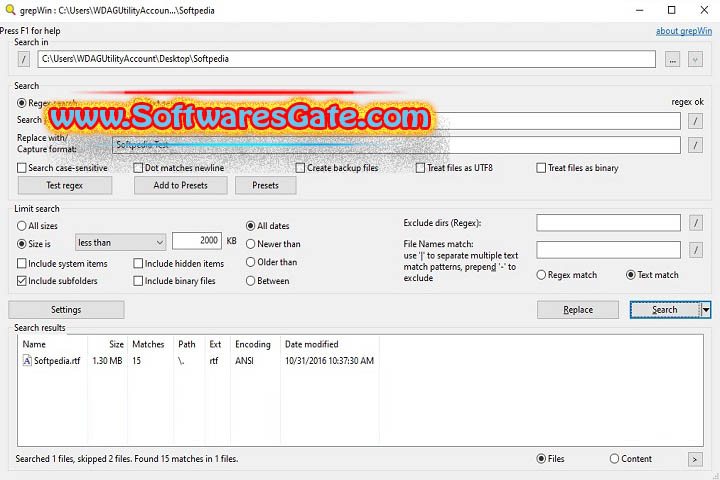
Task: Click the Exclude dirs (Regex) input field
Action: point(608,223)
